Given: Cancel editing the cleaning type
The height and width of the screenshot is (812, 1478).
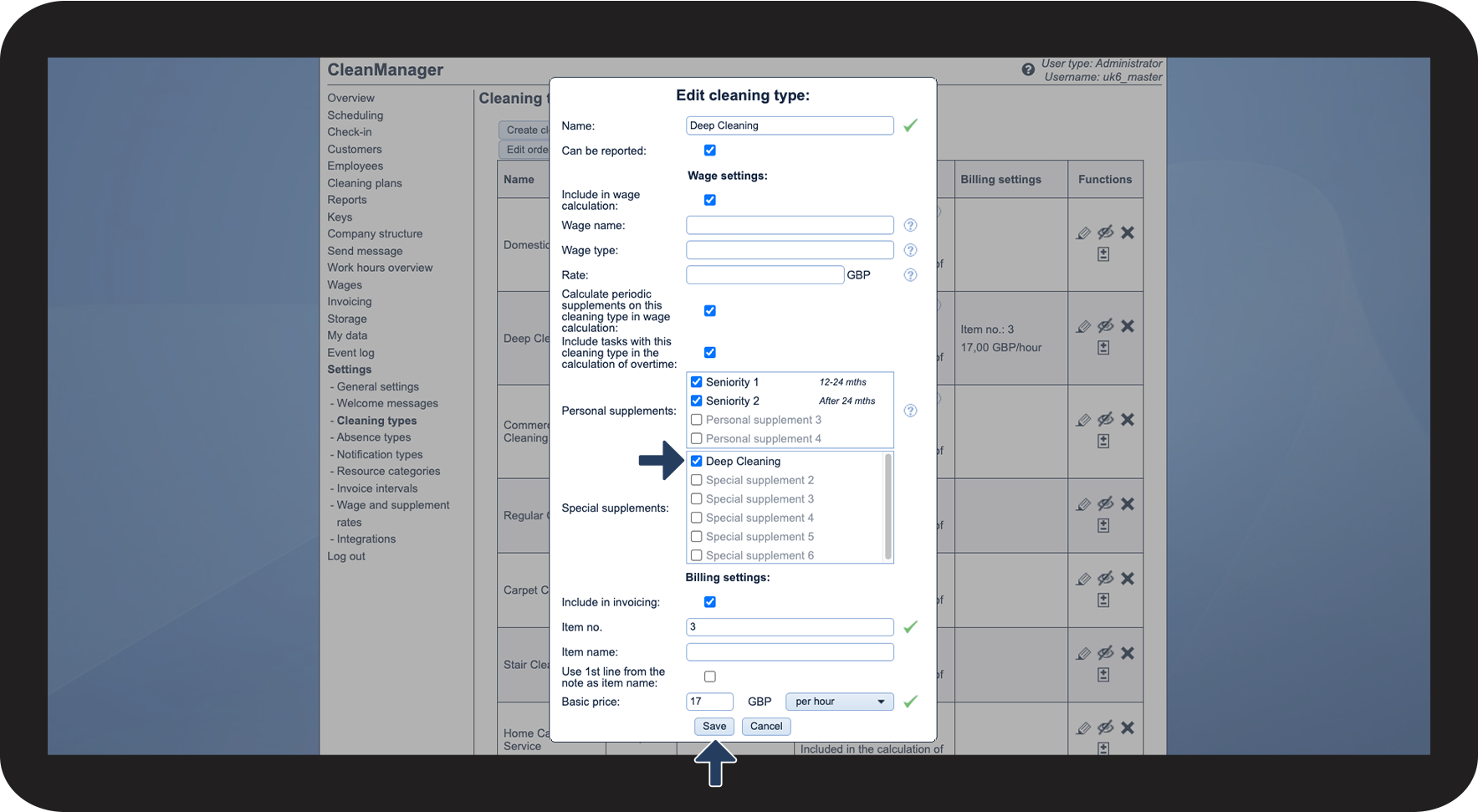Looking at the screenshot, I should click(x=765, y=727).
